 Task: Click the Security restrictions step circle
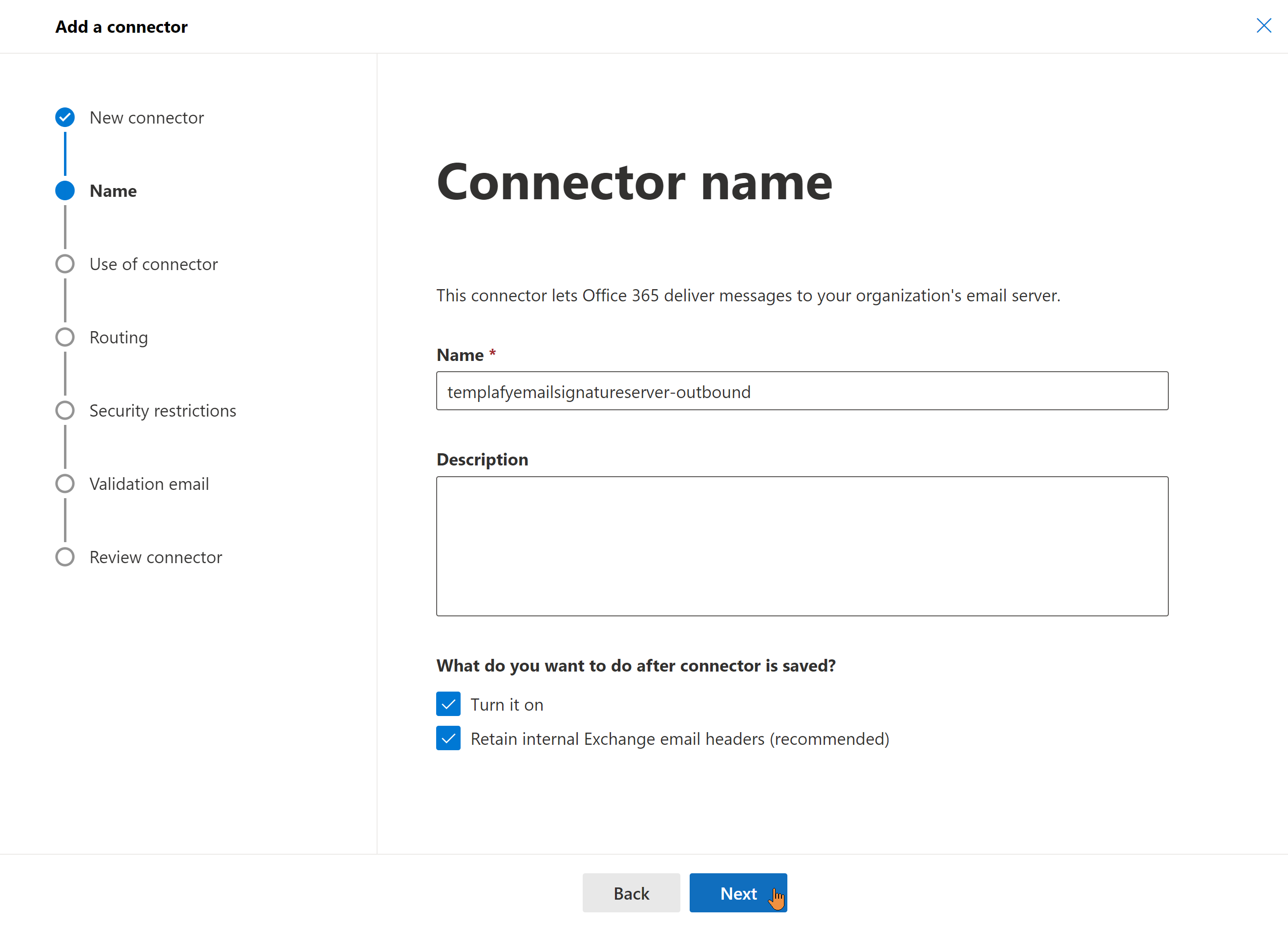click(x=65, y=410)
